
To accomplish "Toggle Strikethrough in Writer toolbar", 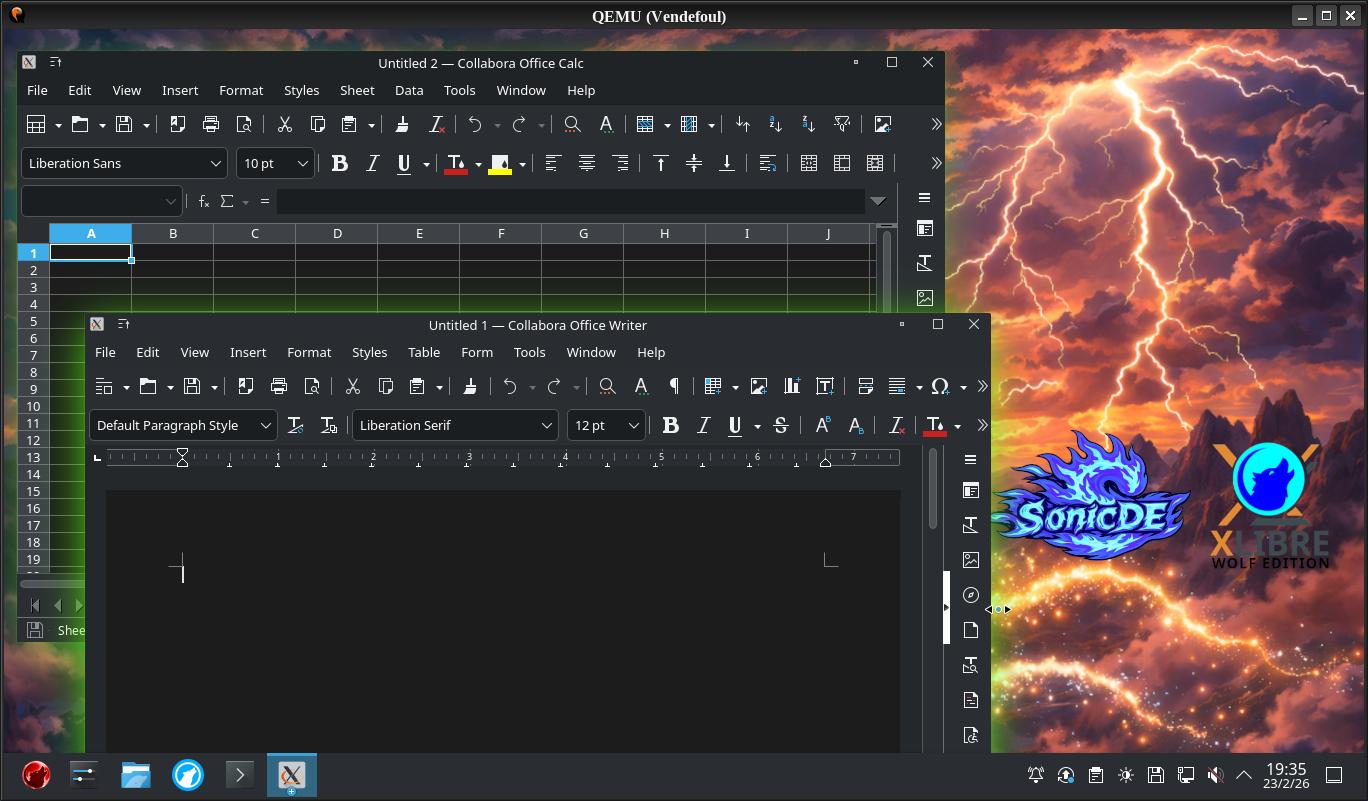I will (x=781, y=425).
